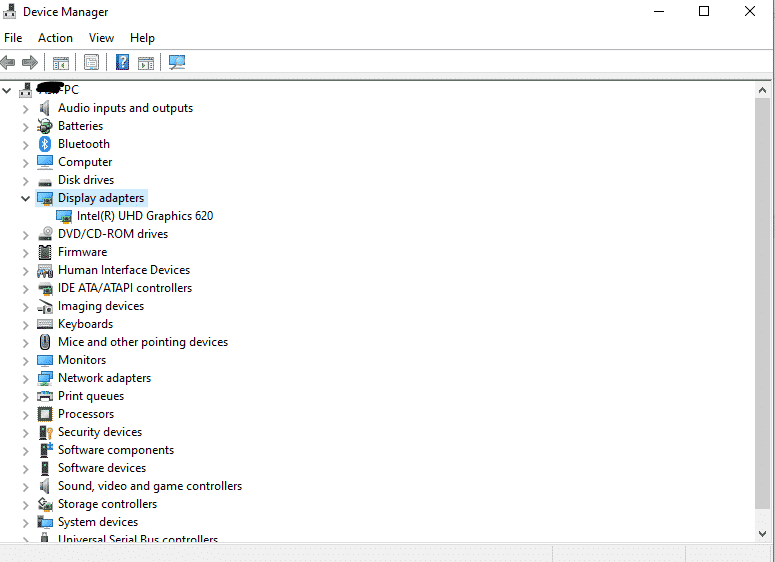Screen dimensions: 775x562
Task: Open the Action menu
Action: (x=55, y=38)
